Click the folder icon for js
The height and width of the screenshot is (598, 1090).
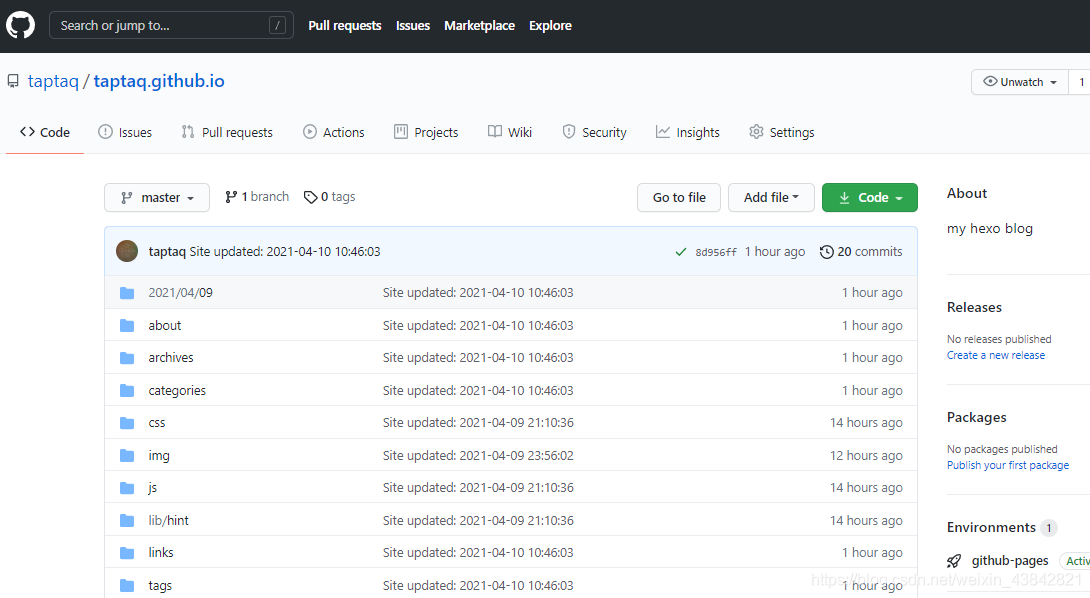[127, 487]
